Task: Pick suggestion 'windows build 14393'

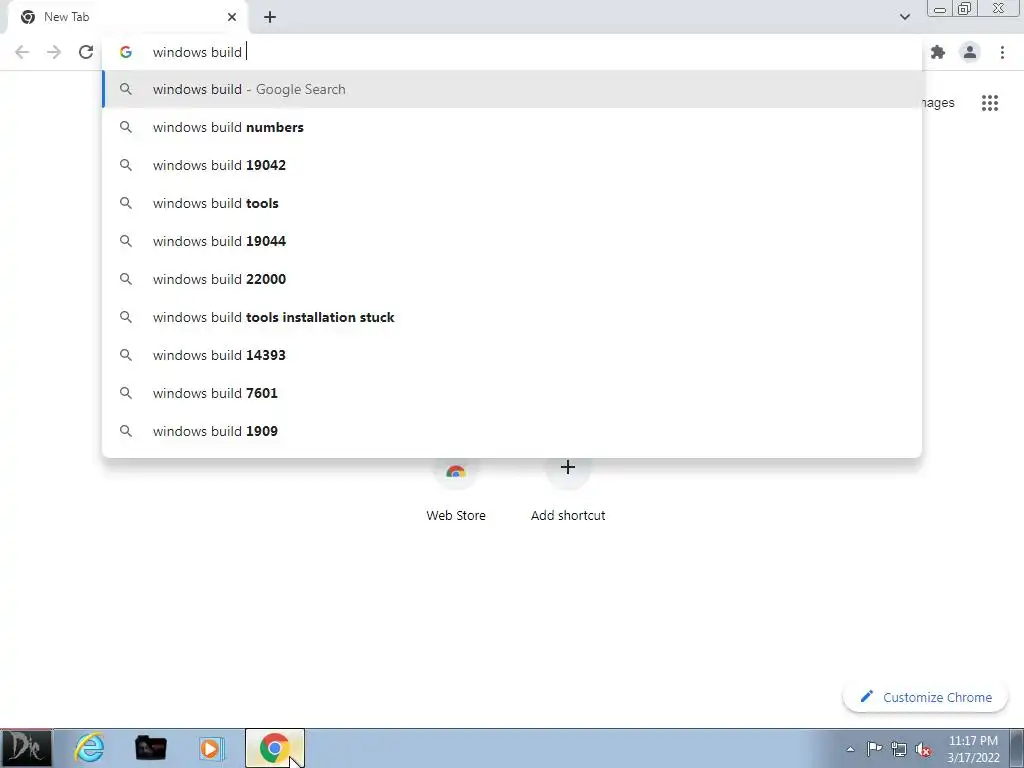Action: [x=512, y=355]
